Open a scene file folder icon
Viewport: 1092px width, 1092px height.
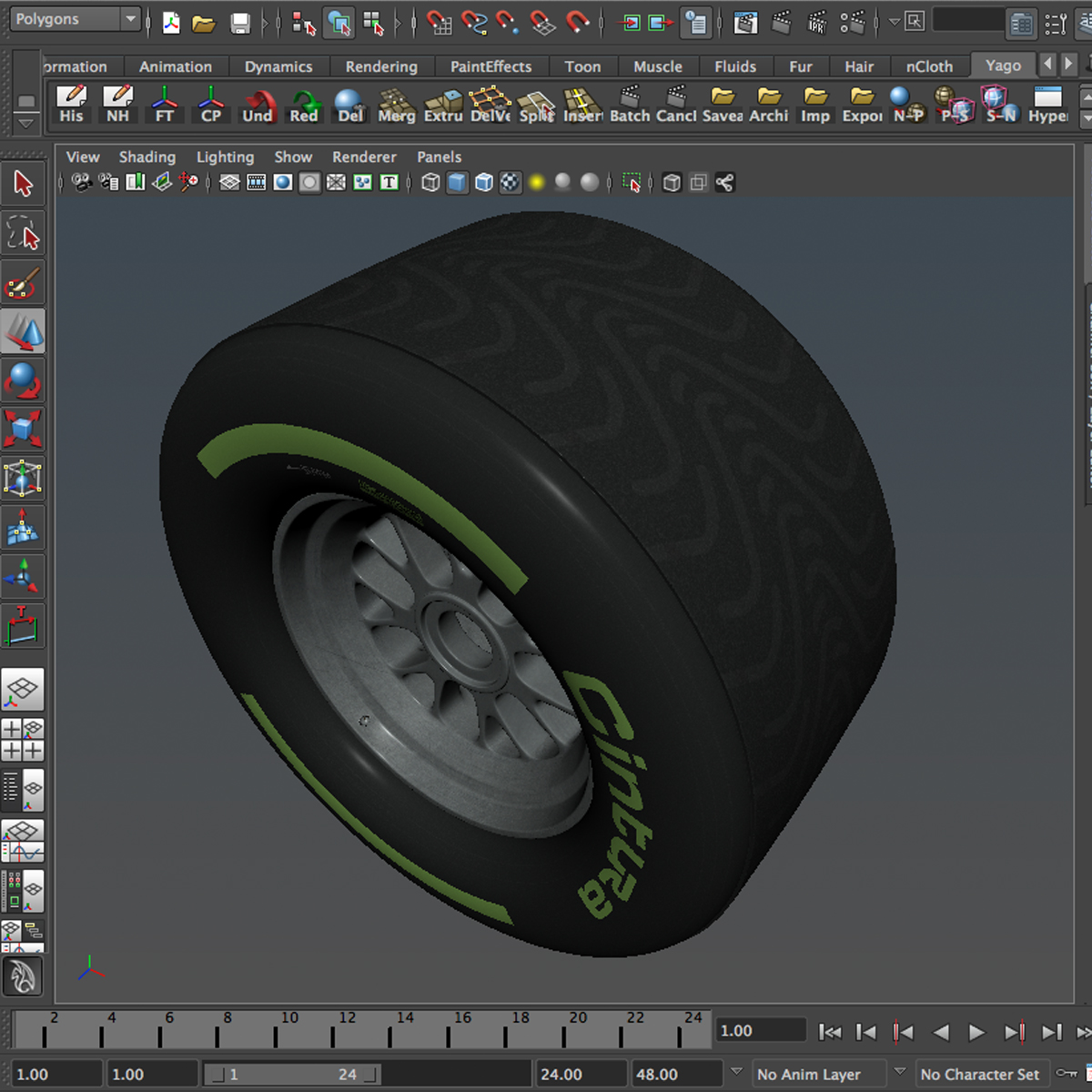coord(204,23)
